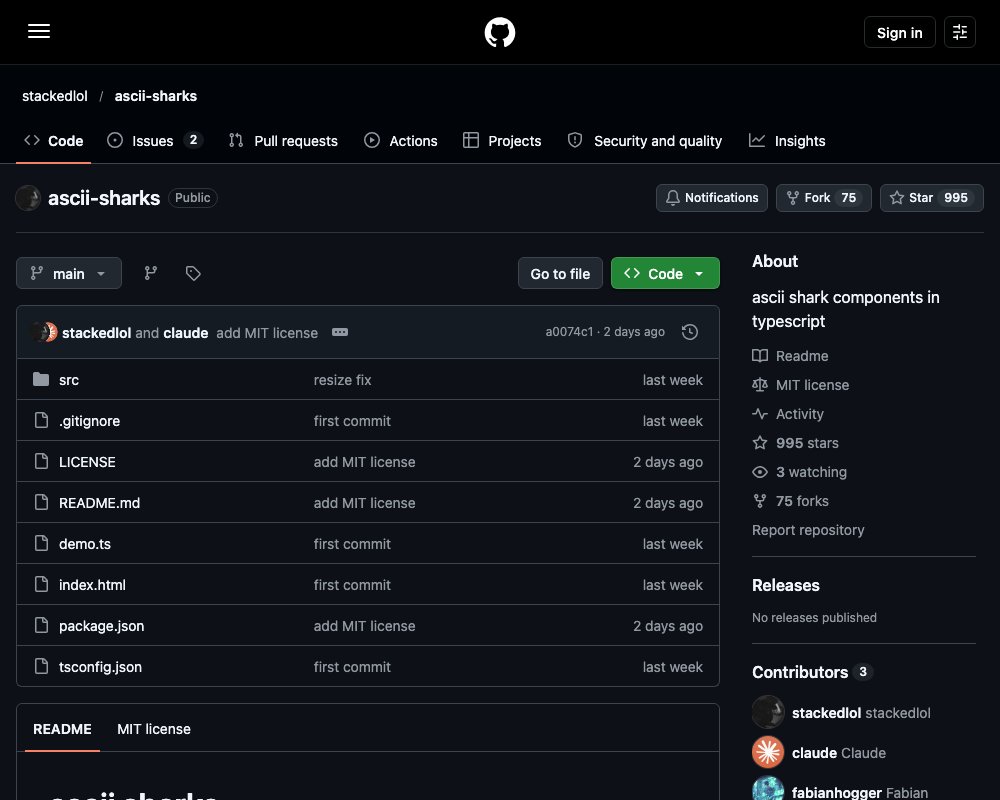The image size is (1000, 800).
Task: Open tsconfig.json file
Action: (x=100, y=667)
